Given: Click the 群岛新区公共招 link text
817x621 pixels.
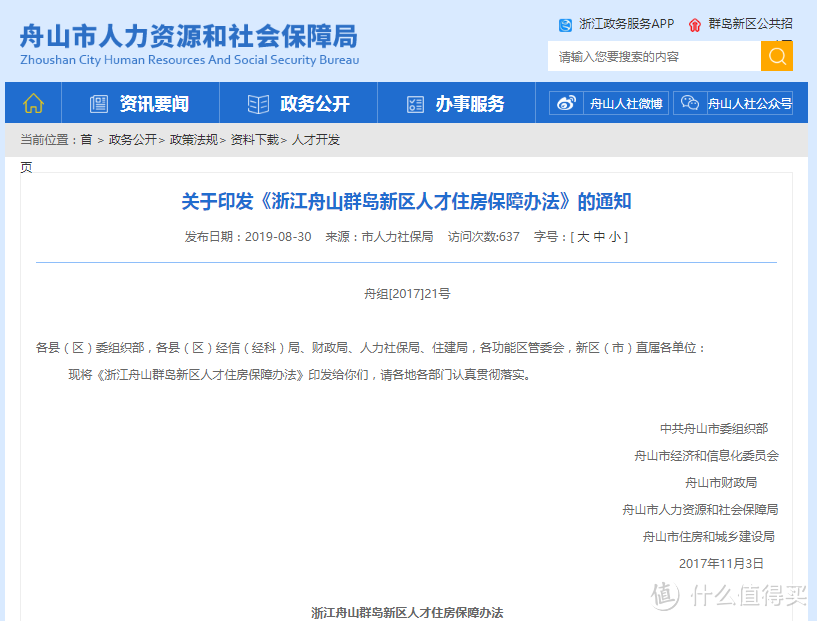Looking at the screenshot, I should tap(750, 24).
